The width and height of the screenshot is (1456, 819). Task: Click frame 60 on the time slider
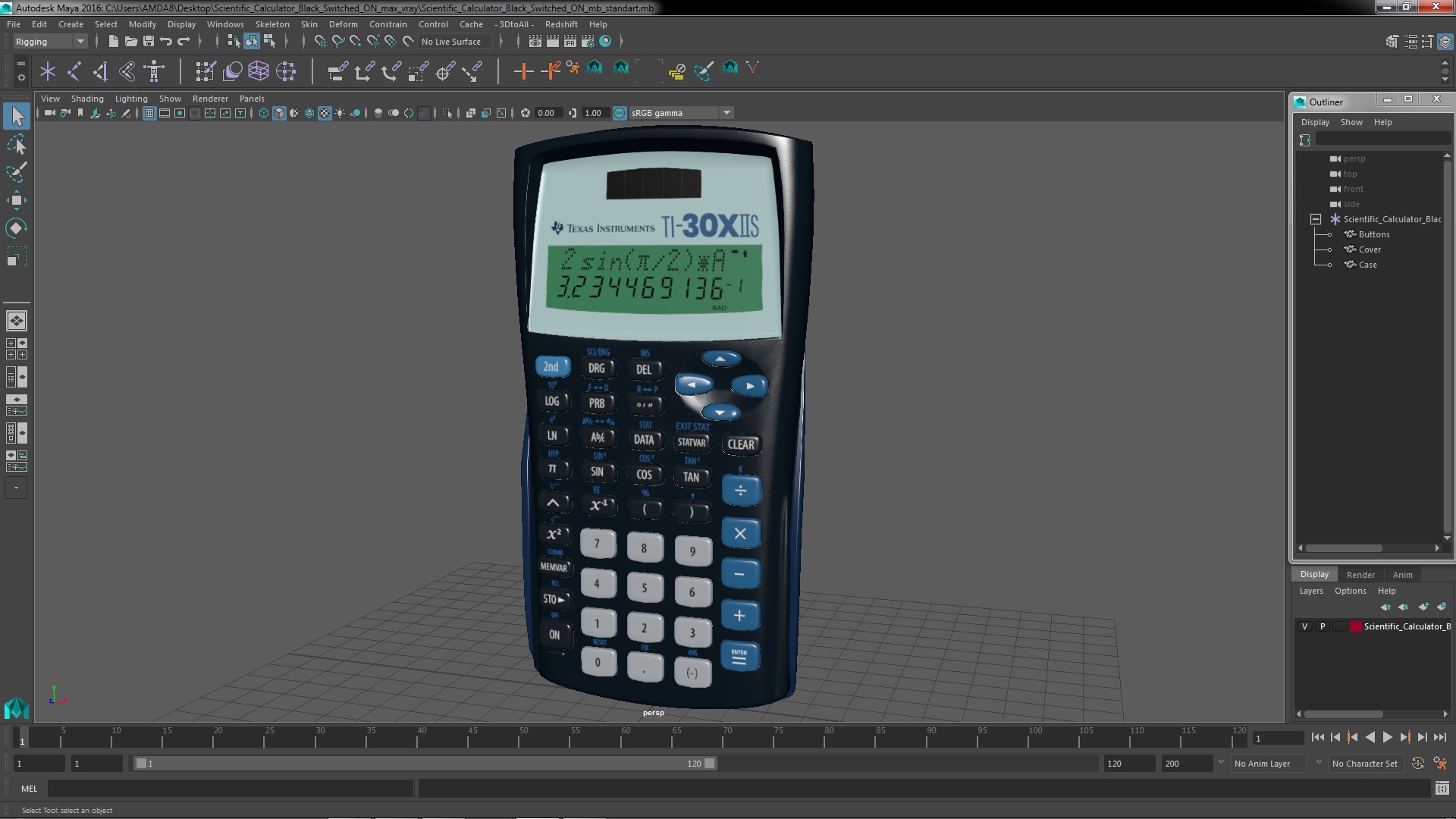pos(626,736)
